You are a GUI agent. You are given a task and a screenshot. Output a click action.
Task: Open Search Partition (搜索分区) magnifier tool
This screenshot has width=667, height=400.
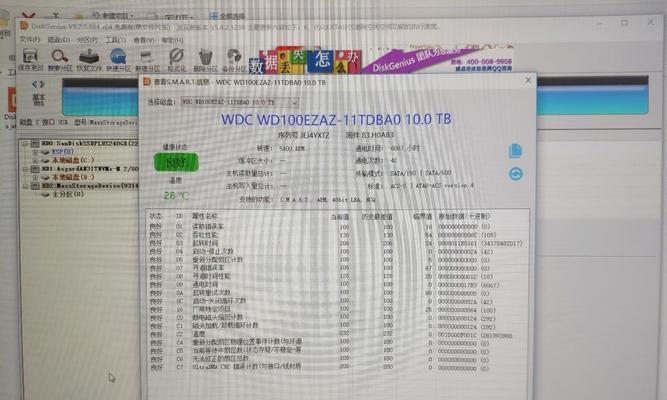tap(60, 60)
